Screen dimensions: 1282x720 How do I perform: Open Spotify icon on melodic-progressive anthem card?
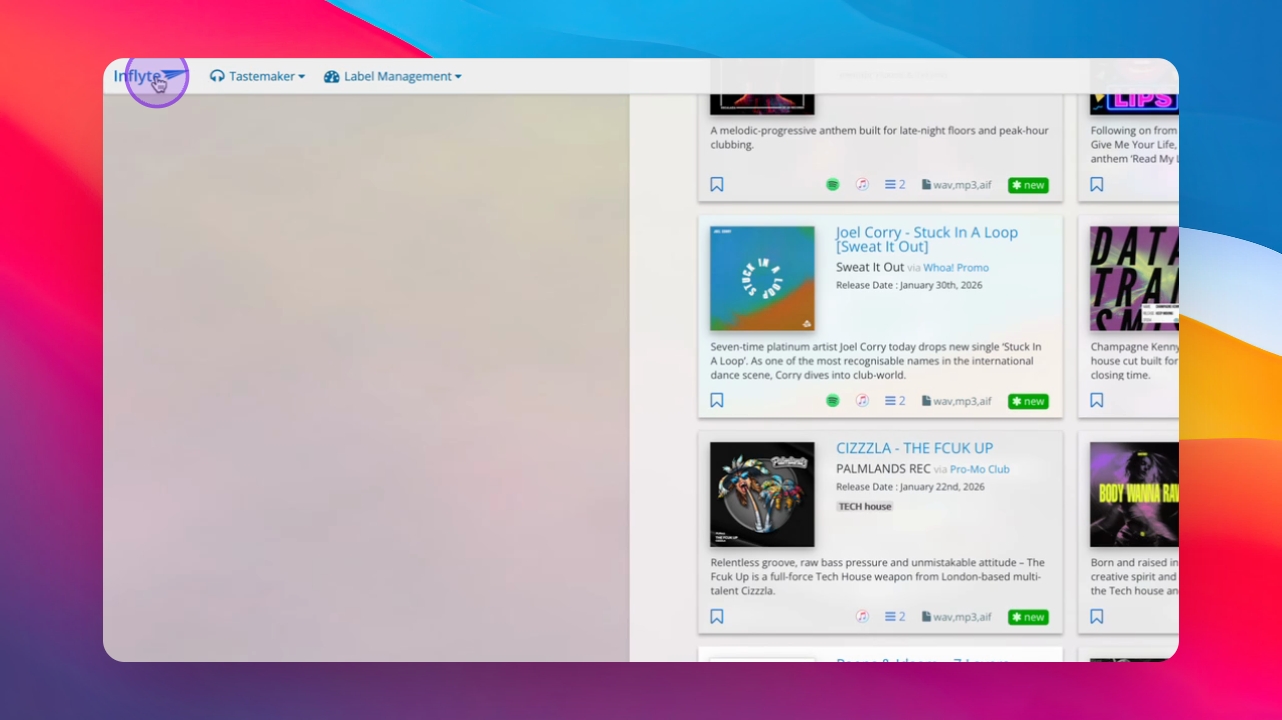click(832, 185)
